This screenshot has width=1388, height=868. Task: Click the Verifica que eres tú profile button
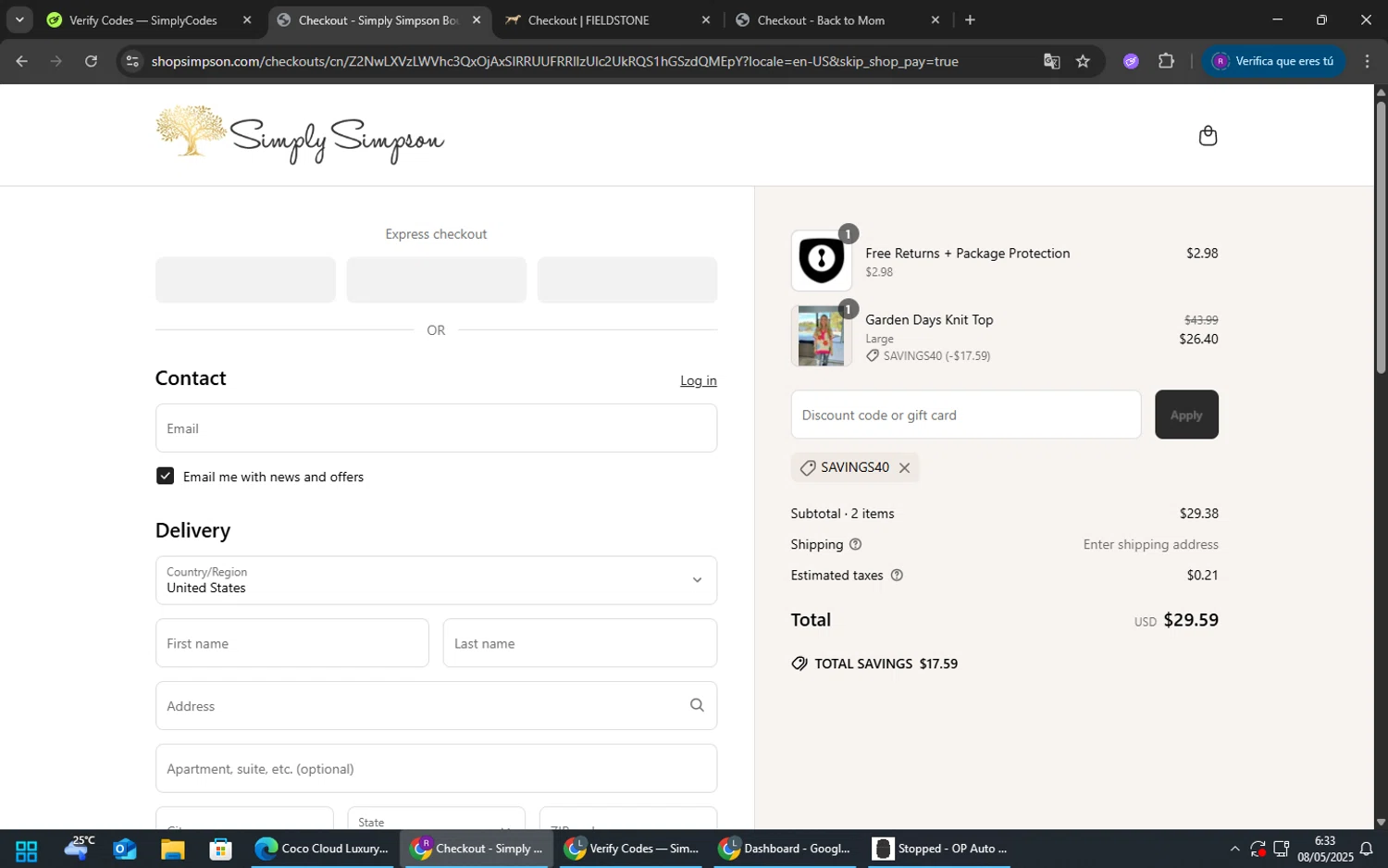pos(1274,61)
